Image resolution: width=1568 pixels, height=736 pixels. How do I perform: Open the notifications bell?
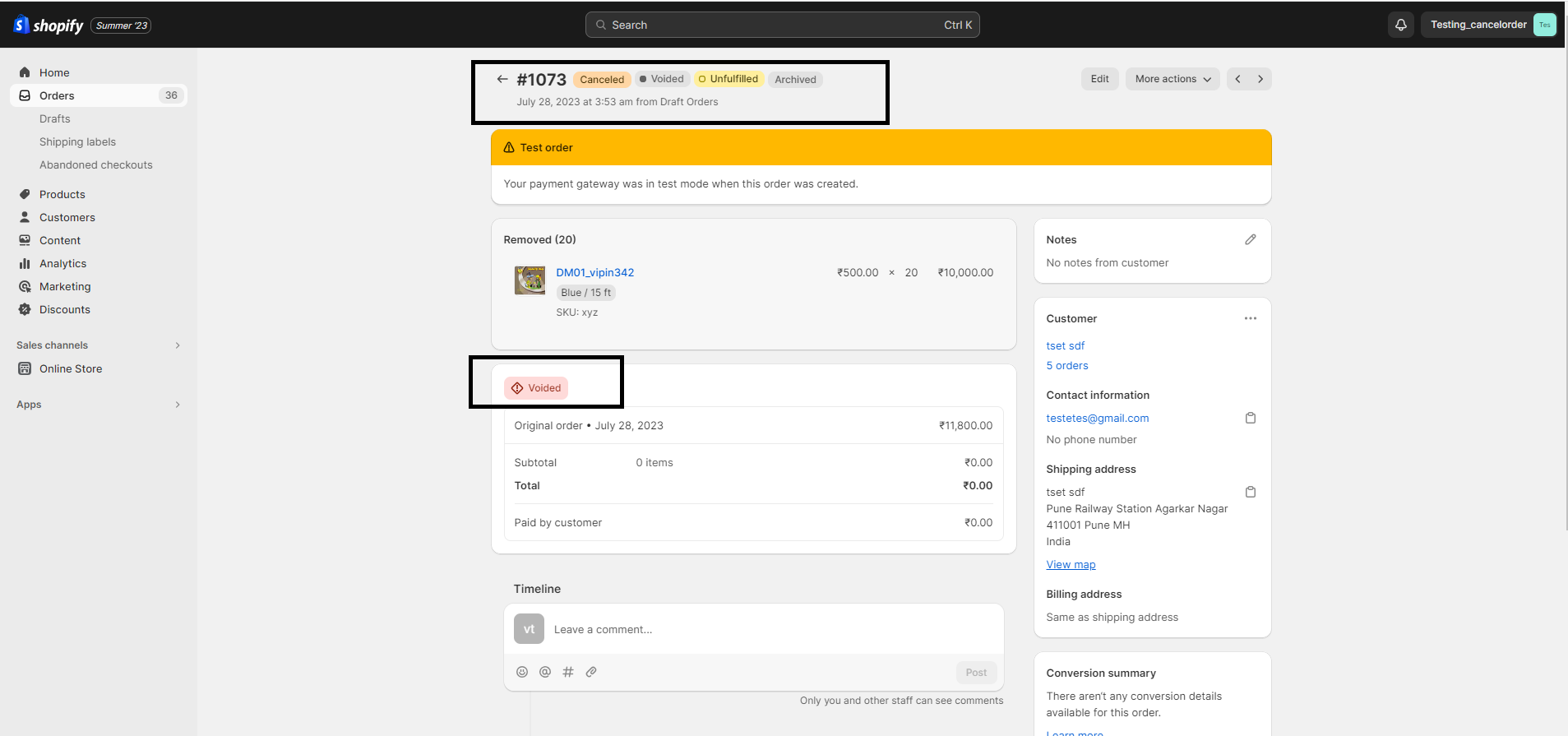(1401, 25)
